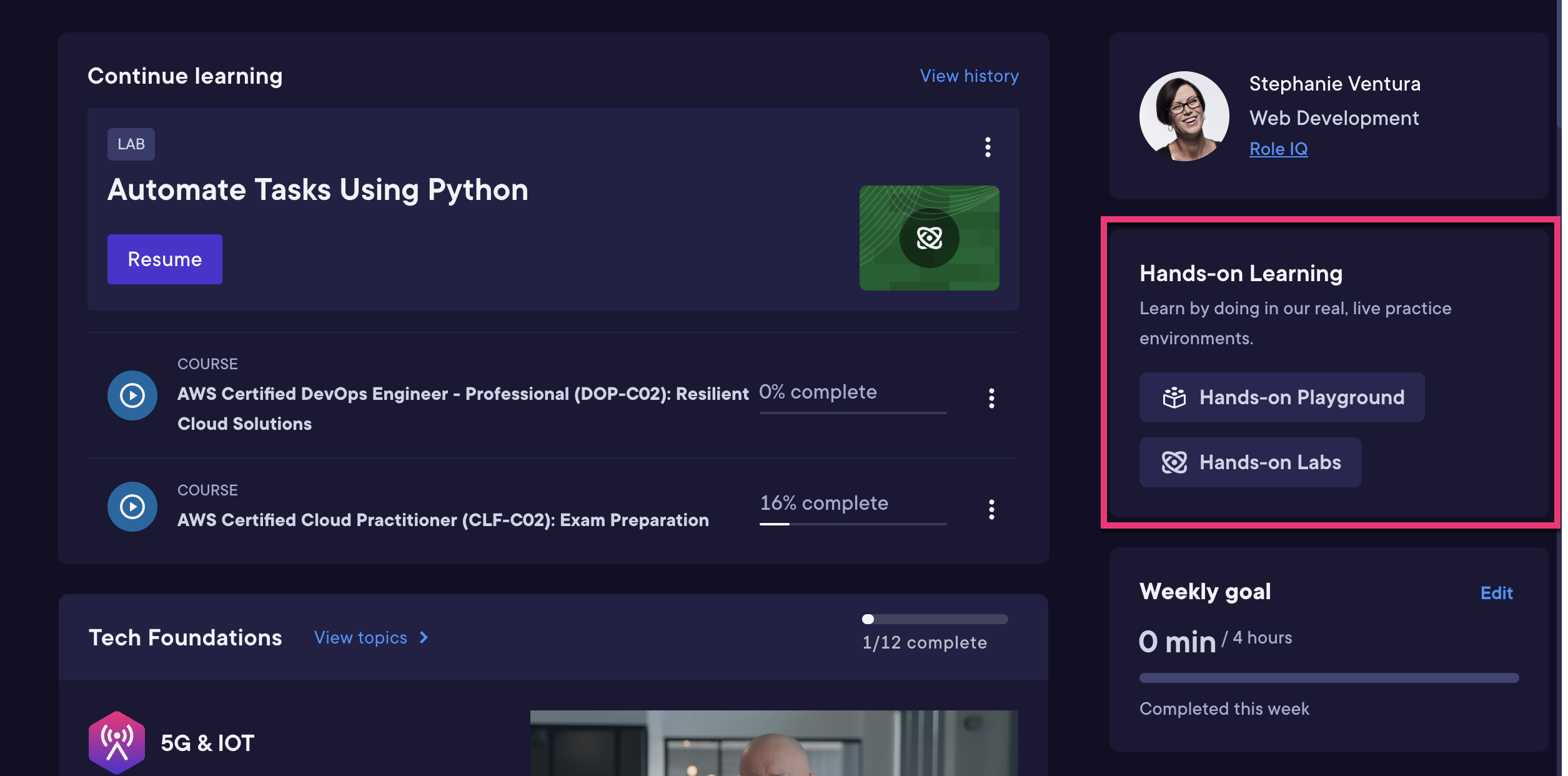Click the lab thumbnail for Automate Tasks Using Python
Viewport: 1568px width, 776px height.
pyautogui.click(x=929, y=238)
